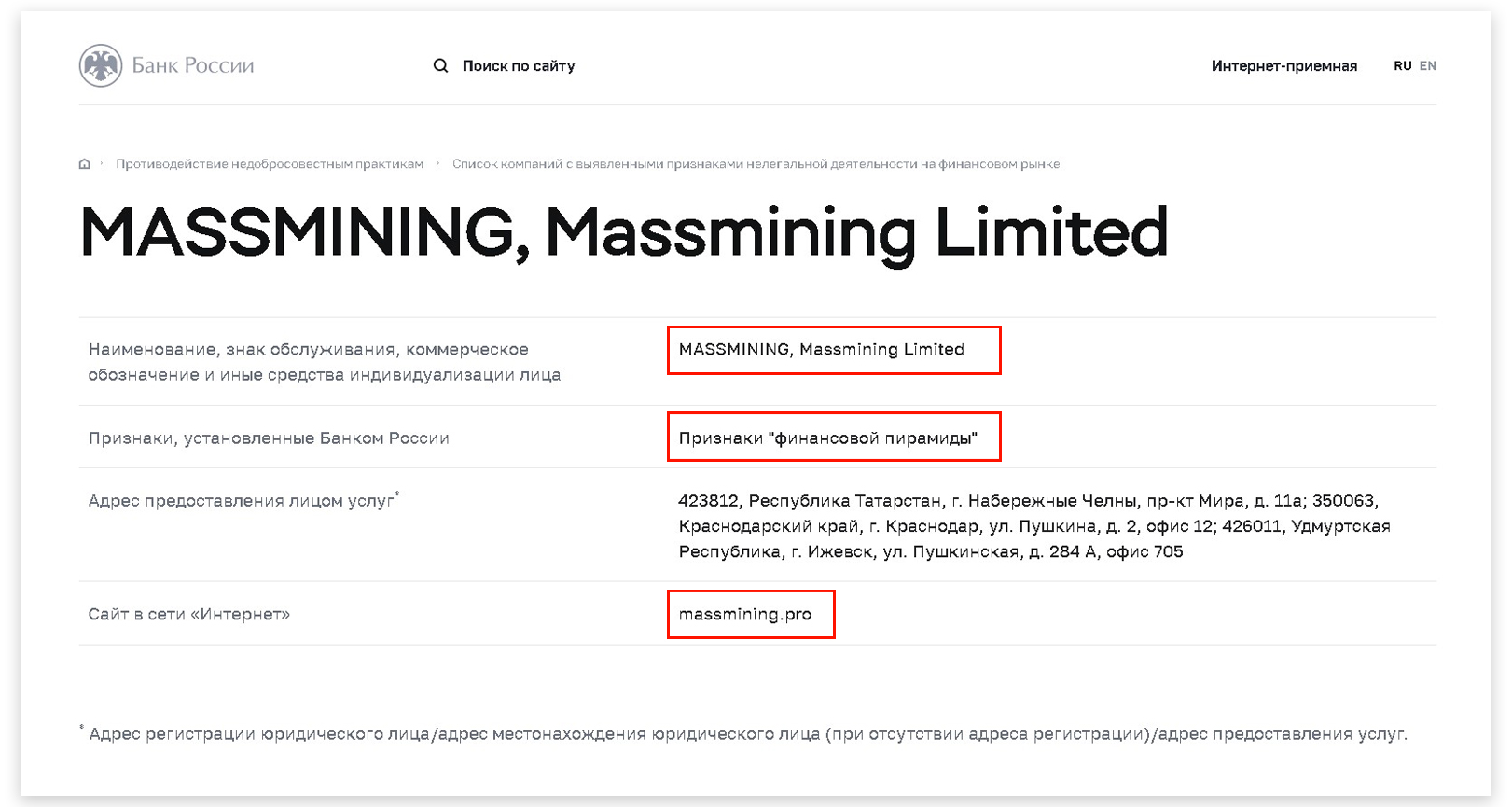Click the 'Сайт в сети «Интернет»' label

pos(189,615)
